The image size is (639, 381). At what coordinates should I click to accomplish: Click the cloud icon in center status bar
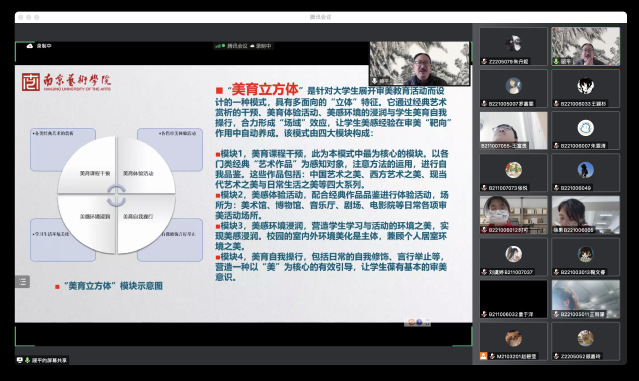[252, 46]
